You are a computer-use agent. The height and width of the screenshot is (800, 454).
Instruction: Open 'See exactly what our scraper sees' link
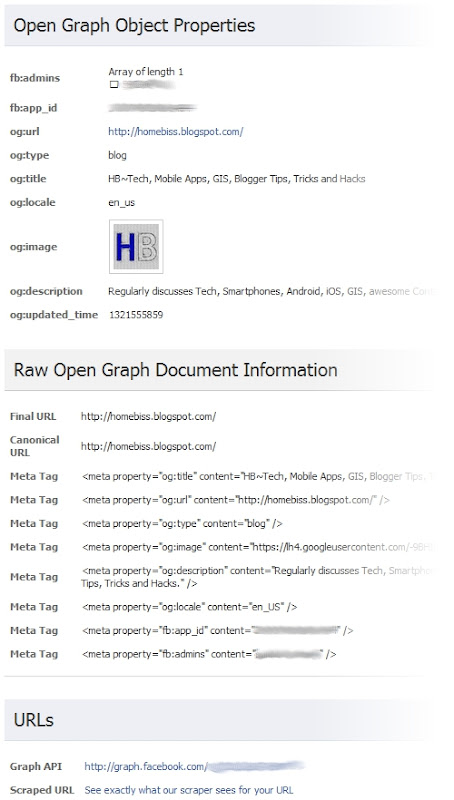pyautogui.click(x=189, y=790)
